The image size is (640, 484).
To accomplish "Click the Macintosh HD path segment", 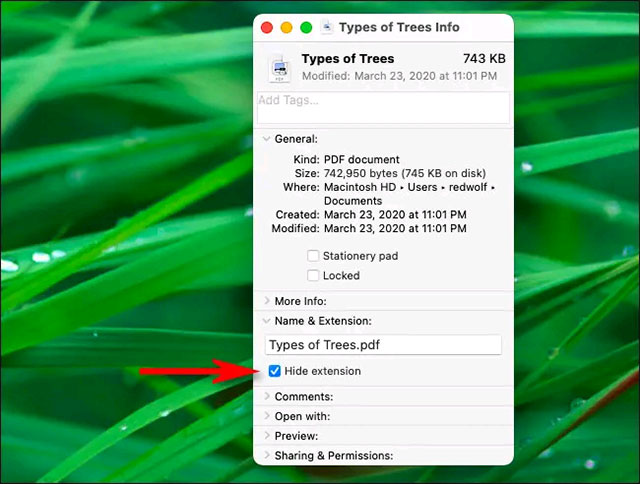I will [360, 187].
